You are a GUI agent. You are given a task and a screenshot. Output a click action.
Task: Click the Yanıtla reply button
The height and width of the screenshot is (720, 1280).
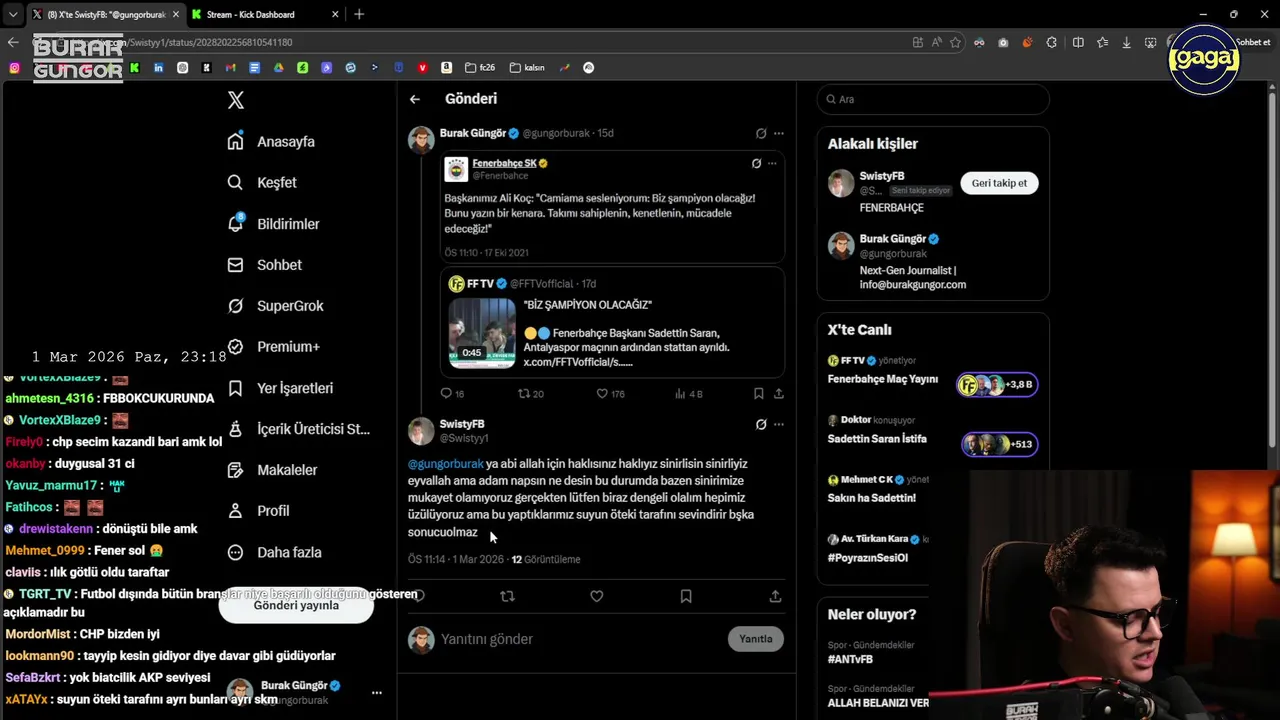tap(756, 639)
